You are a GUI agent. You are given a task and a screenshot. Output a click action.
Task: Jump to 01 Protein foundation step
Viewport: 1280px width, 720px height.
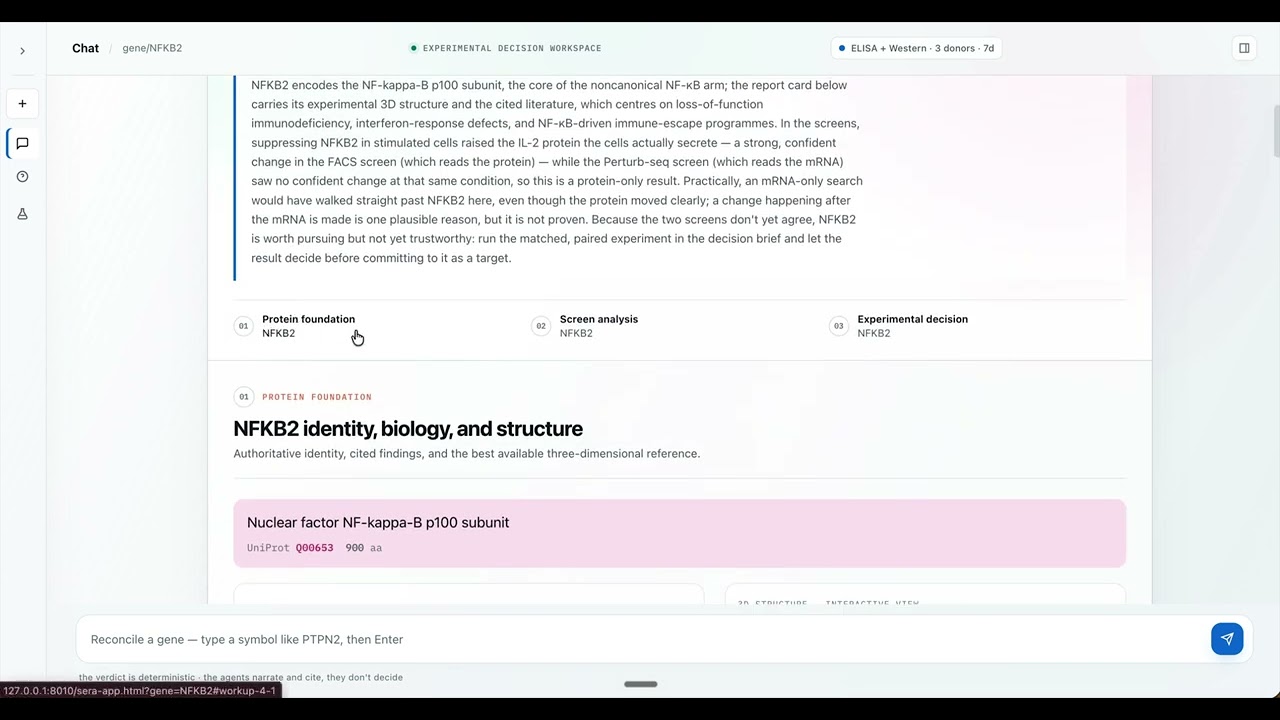(296, 326)
